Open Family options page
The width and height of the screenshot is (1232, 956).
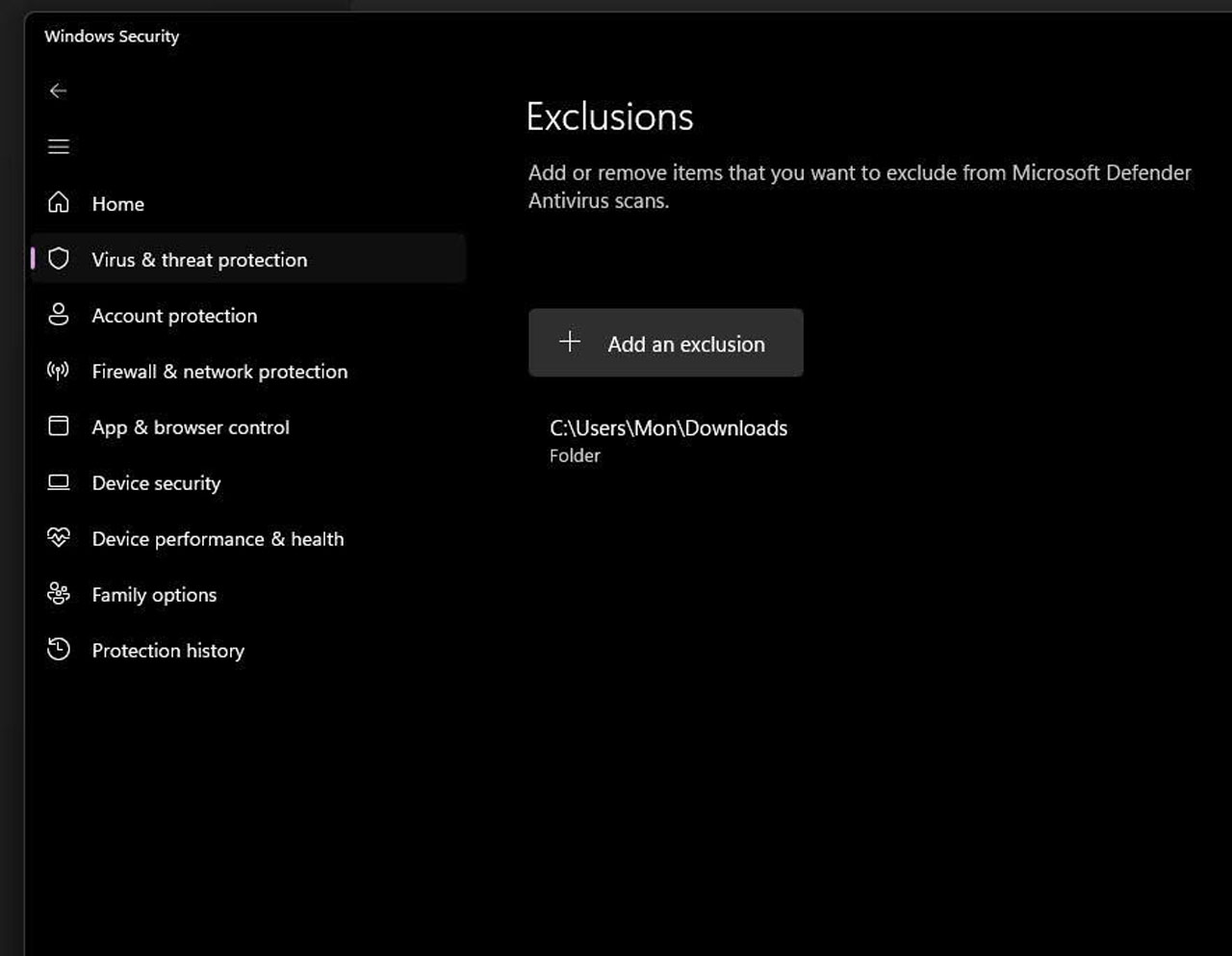[x=153, y=594]
